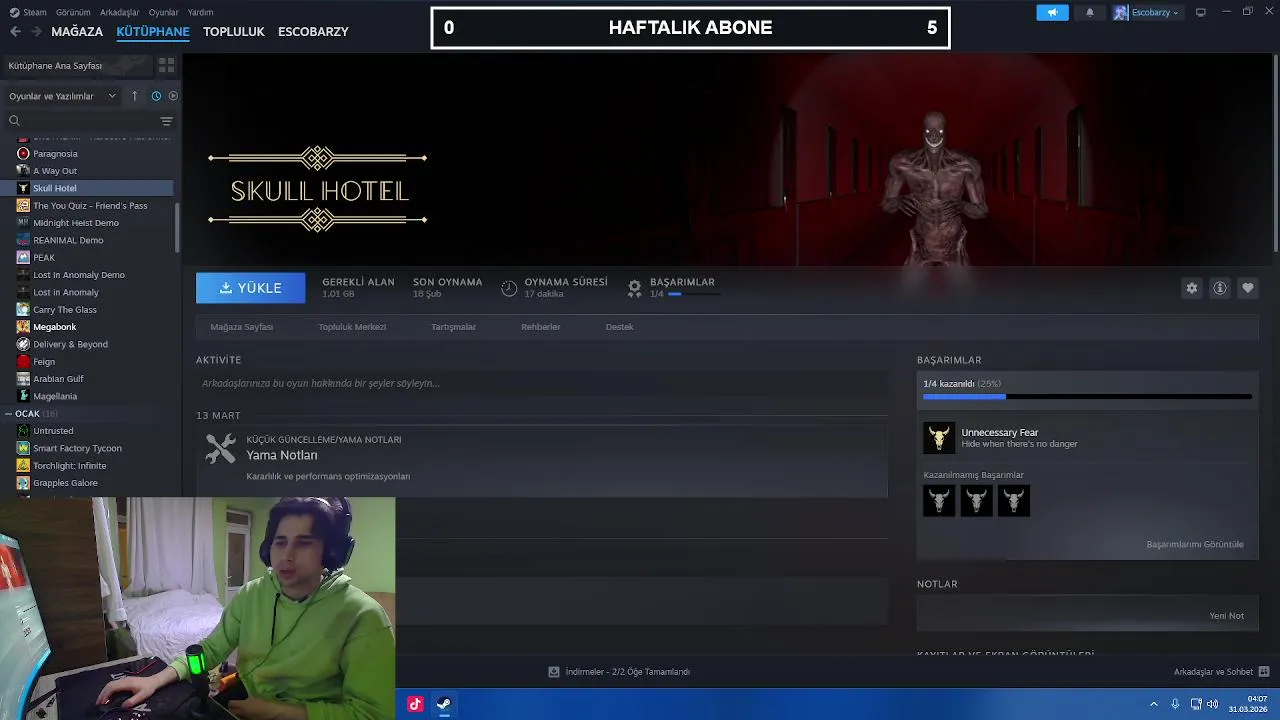Toggle sort ascending arrow in library filter
The image size is (1280, 720).
(x=135, y=96)
